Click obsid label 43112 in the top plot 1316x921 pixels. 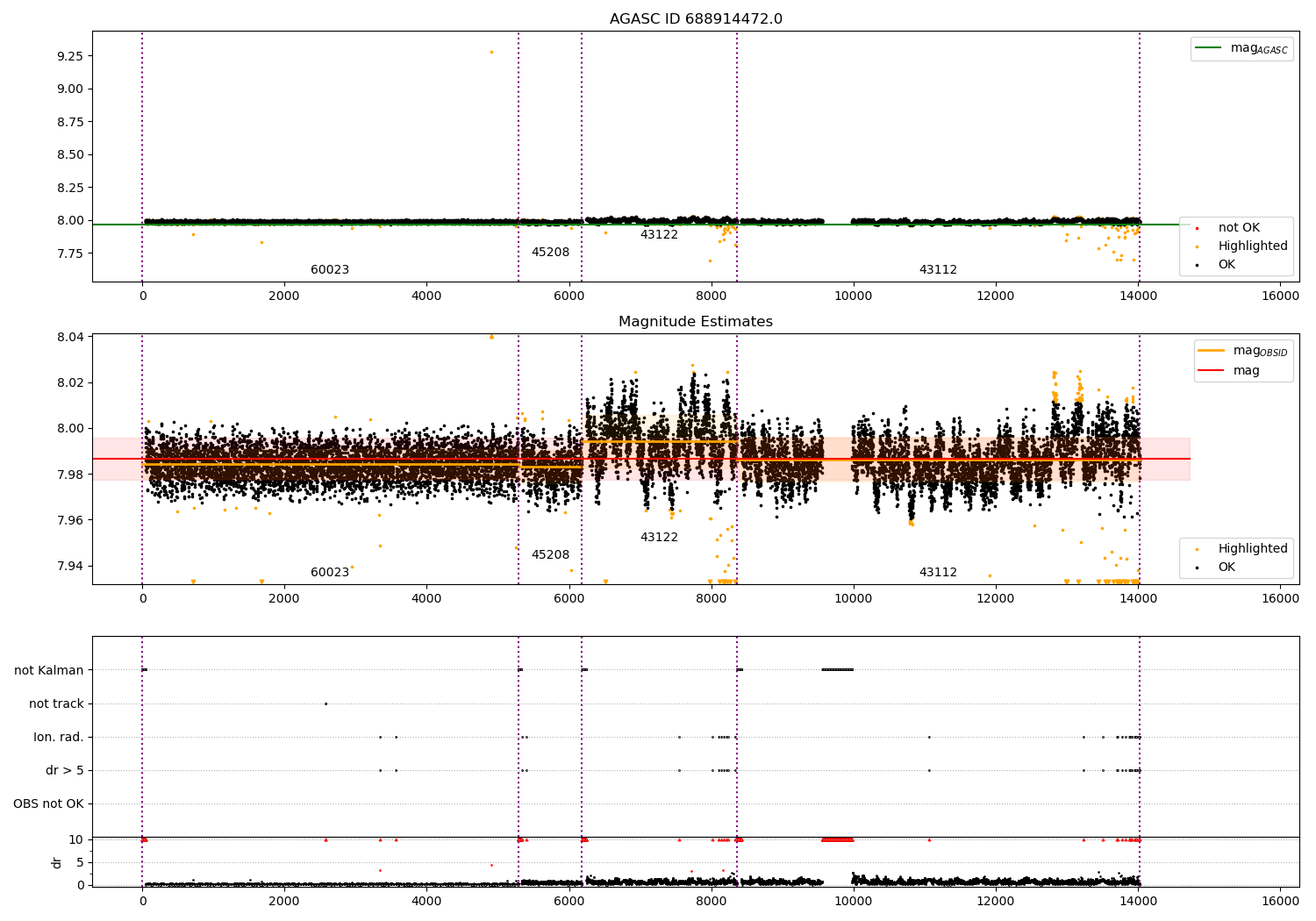938,270
